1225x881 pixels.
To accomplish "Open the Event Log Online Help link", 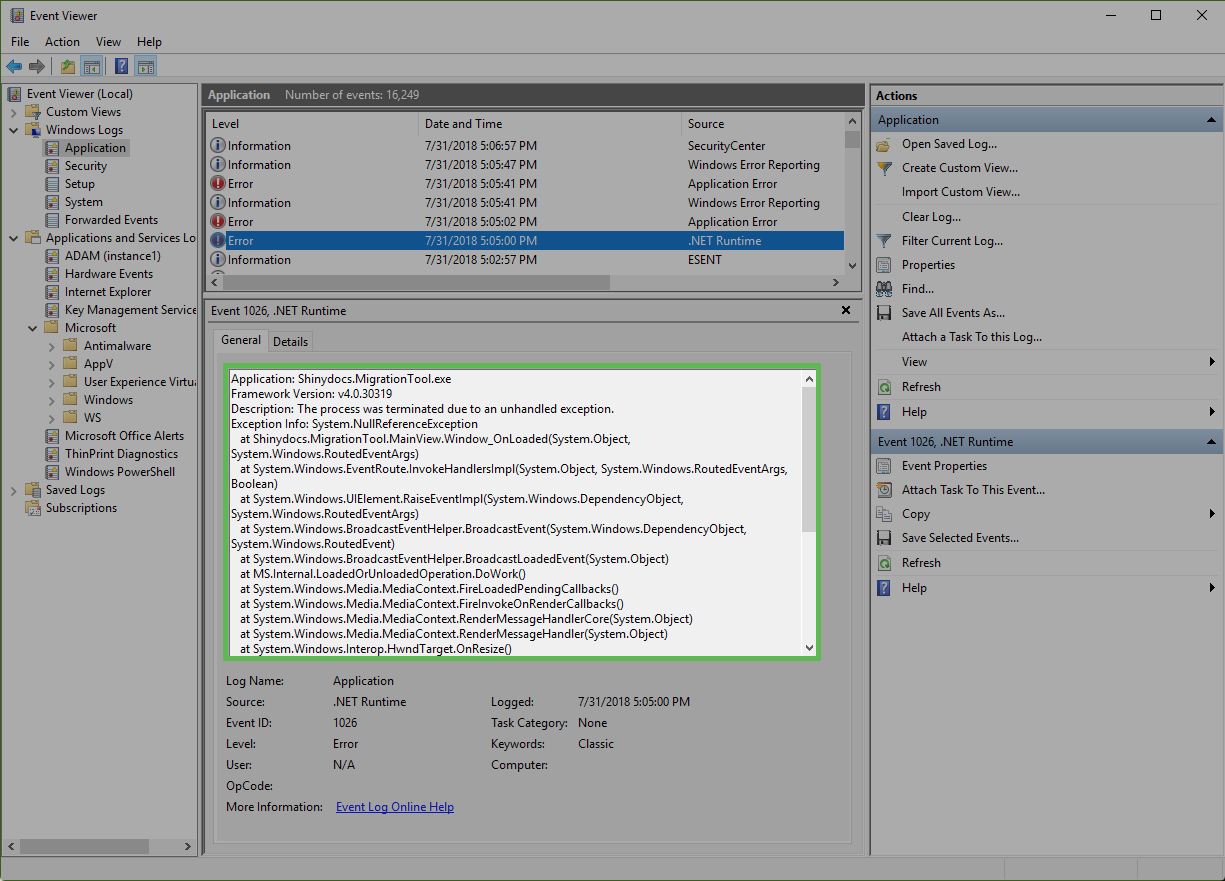I will coord(394,807).
